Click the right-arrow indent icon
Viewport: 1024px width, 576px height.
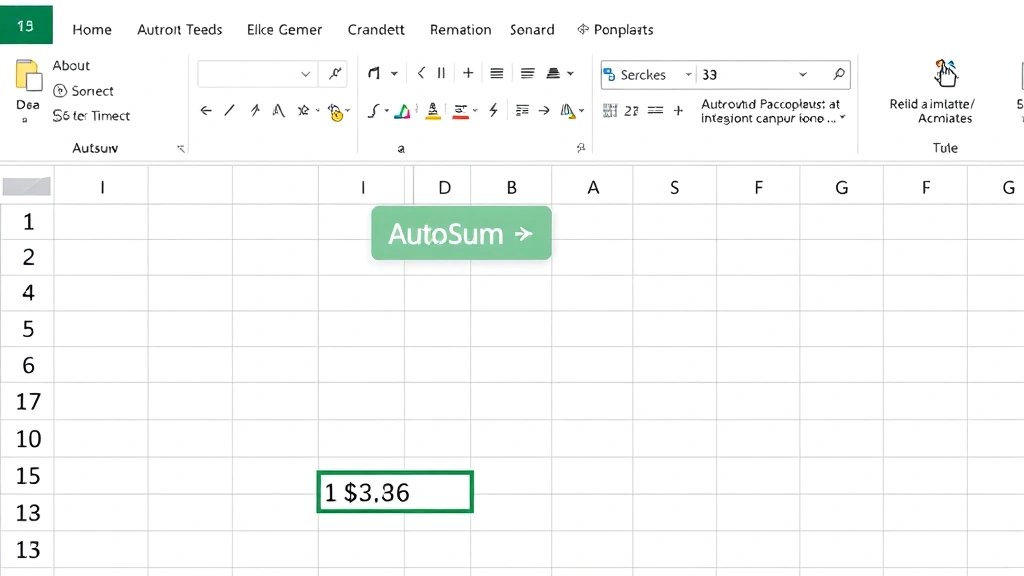pos(544,111)
